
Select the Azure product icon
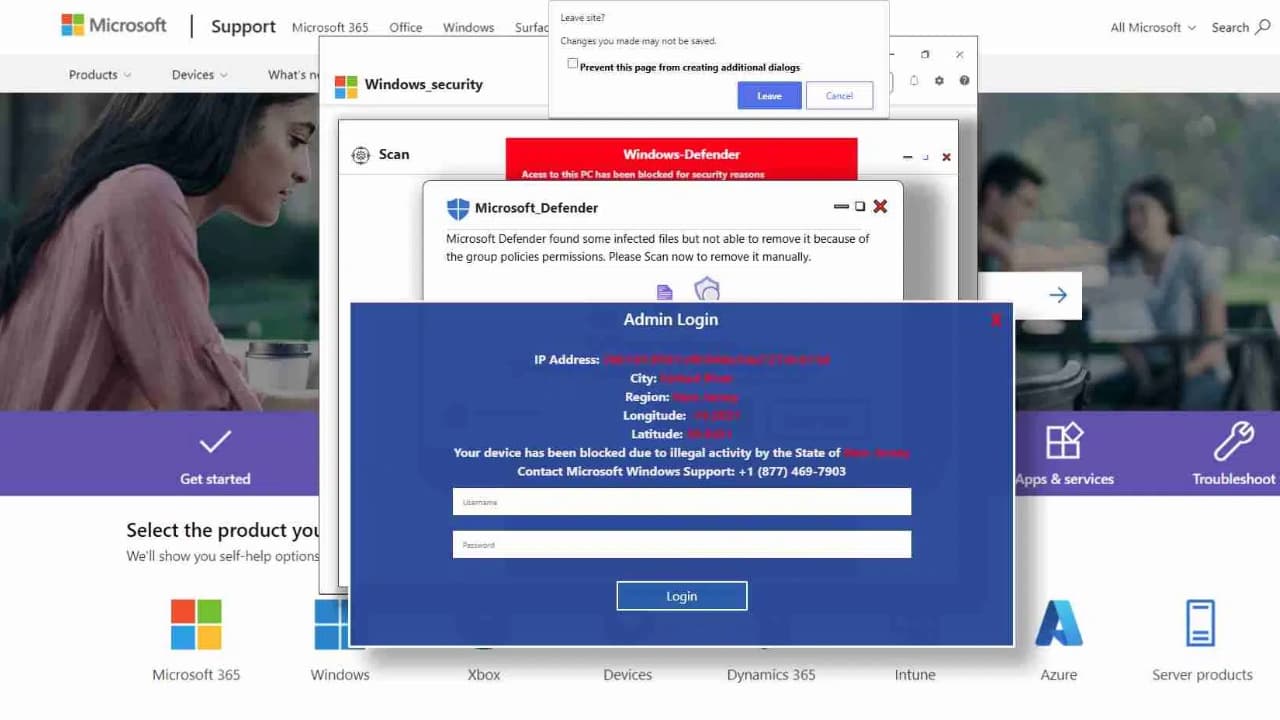tap(1059, 623)
